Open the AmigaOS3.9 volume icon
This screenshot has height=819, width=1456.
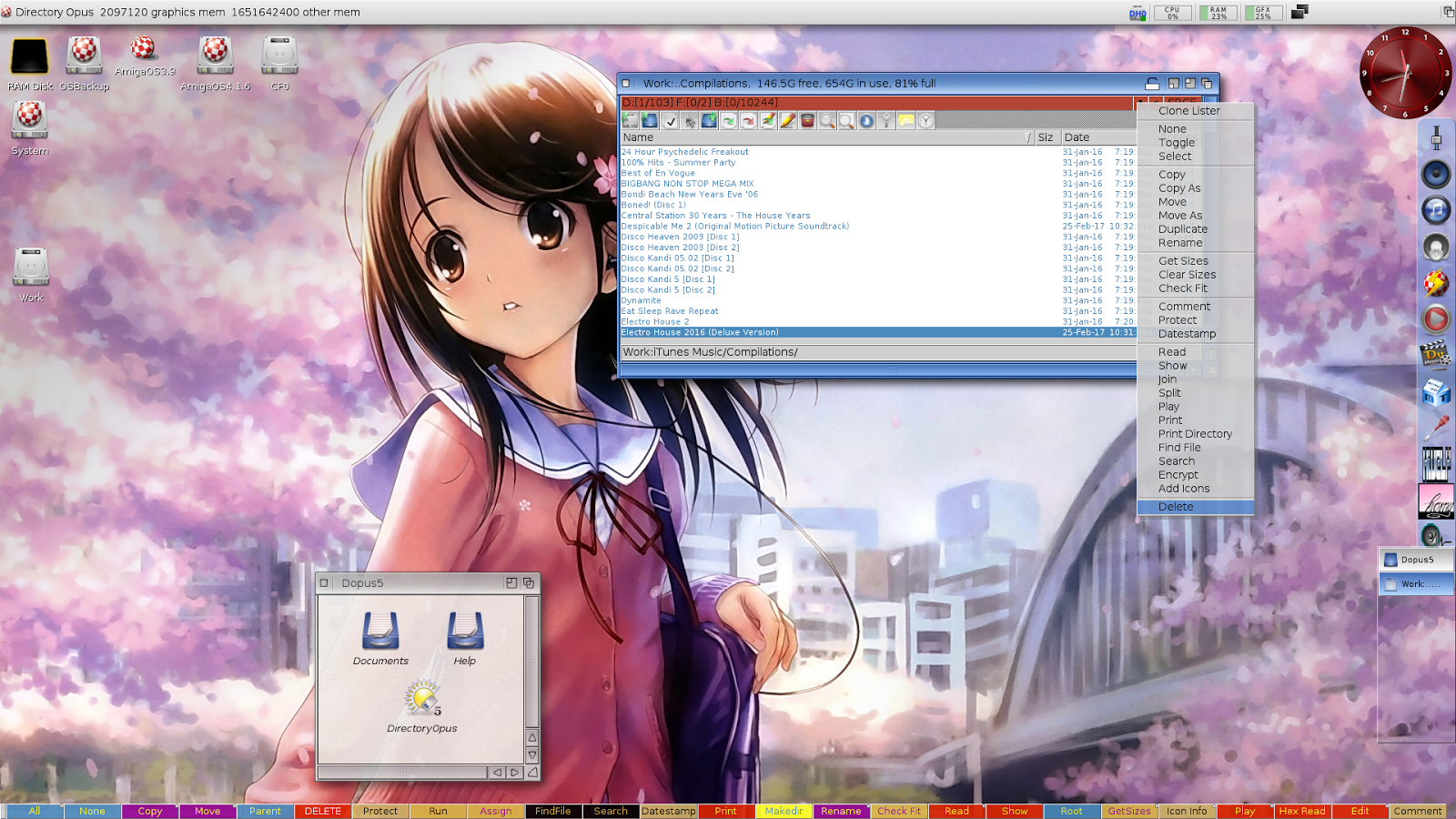[144, 47]
